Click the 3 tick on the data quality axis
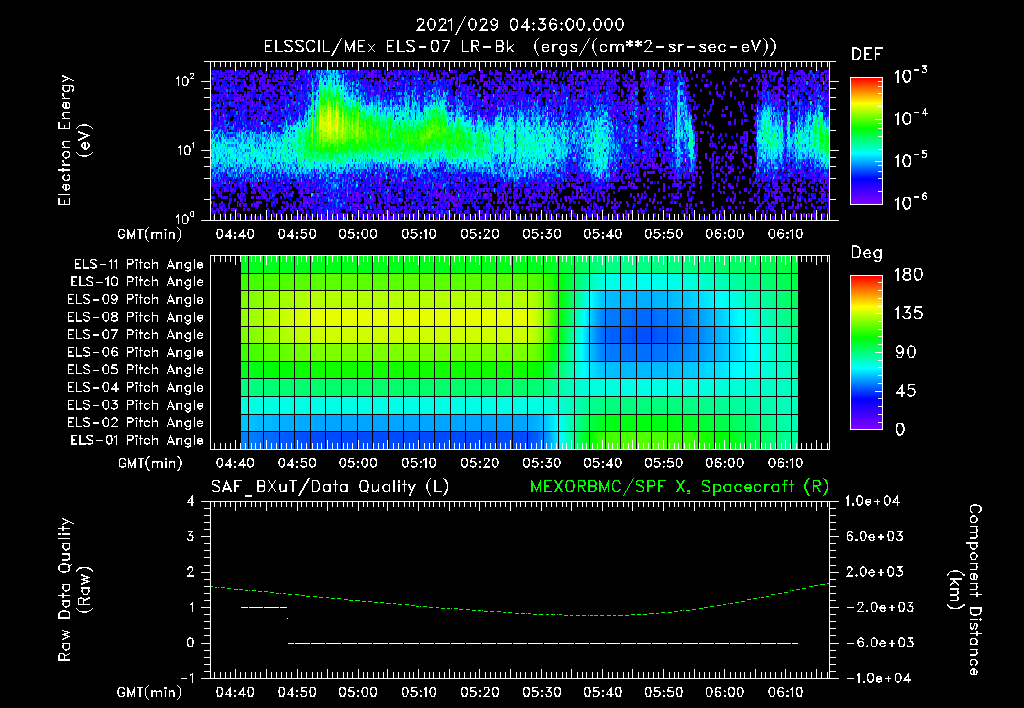 click(190, 536)
